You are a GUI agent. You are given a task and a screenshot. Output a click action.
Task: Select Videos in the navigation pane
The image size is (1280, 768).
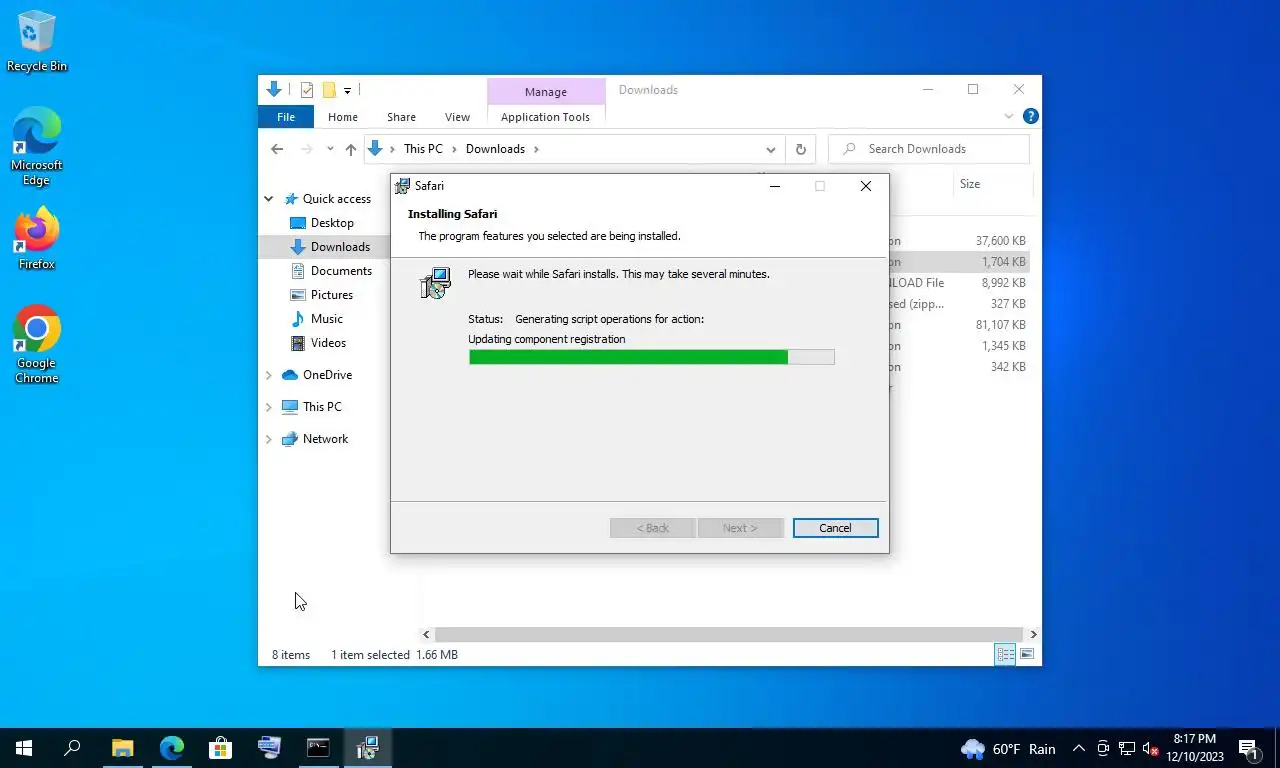tap(328, 343)
